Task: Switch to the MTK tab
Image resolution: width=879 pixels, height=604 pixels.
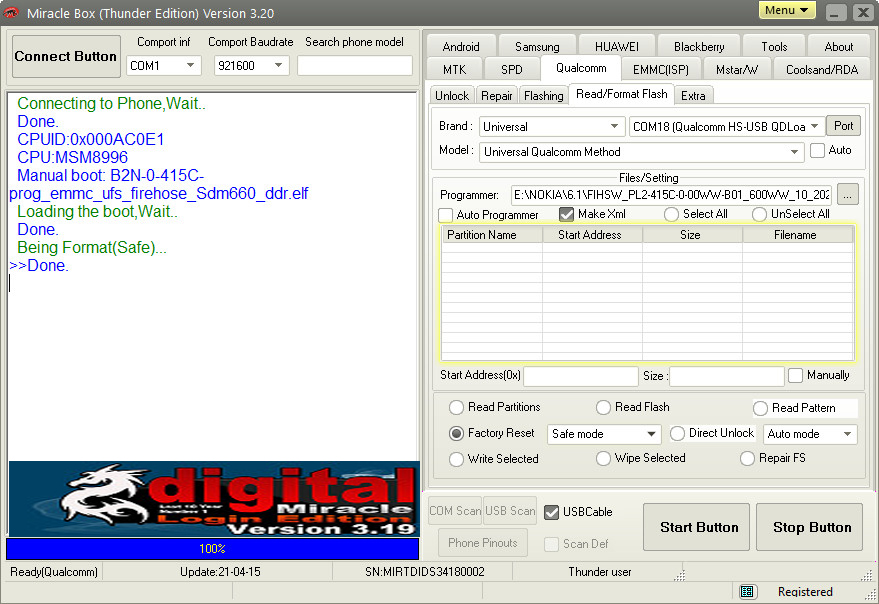Action: coord(454,70)
